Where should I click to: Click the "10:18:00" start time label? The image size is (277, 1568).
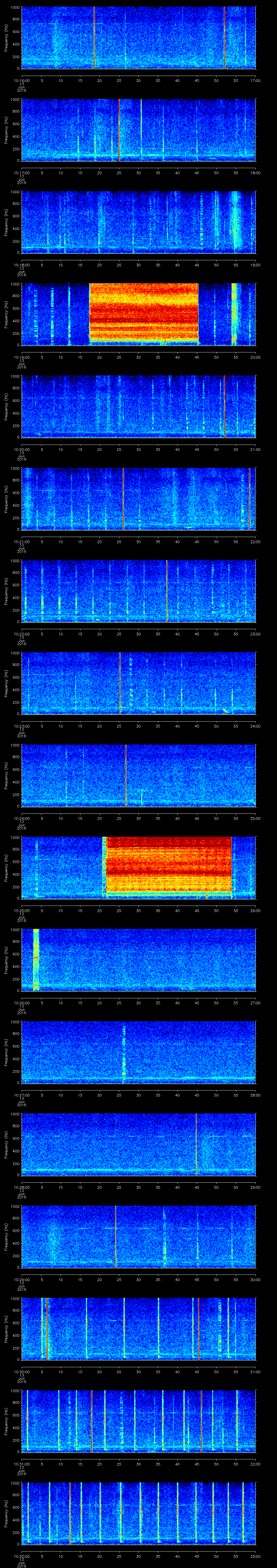click(x=21, y=265)
